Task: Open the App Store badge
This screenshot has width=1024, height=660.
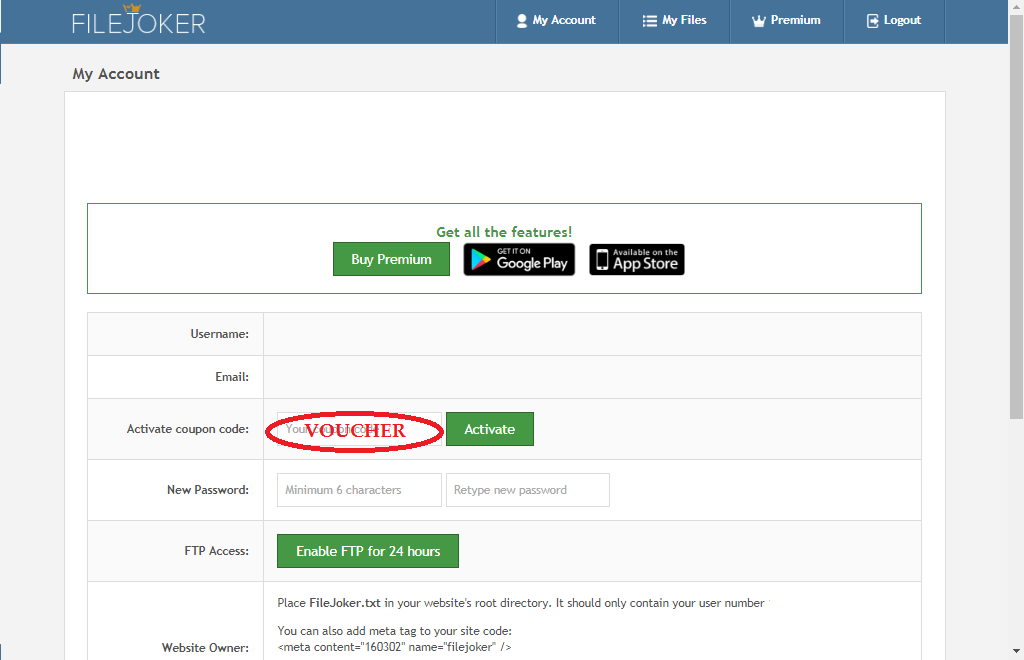Action: tap(636, 260)
